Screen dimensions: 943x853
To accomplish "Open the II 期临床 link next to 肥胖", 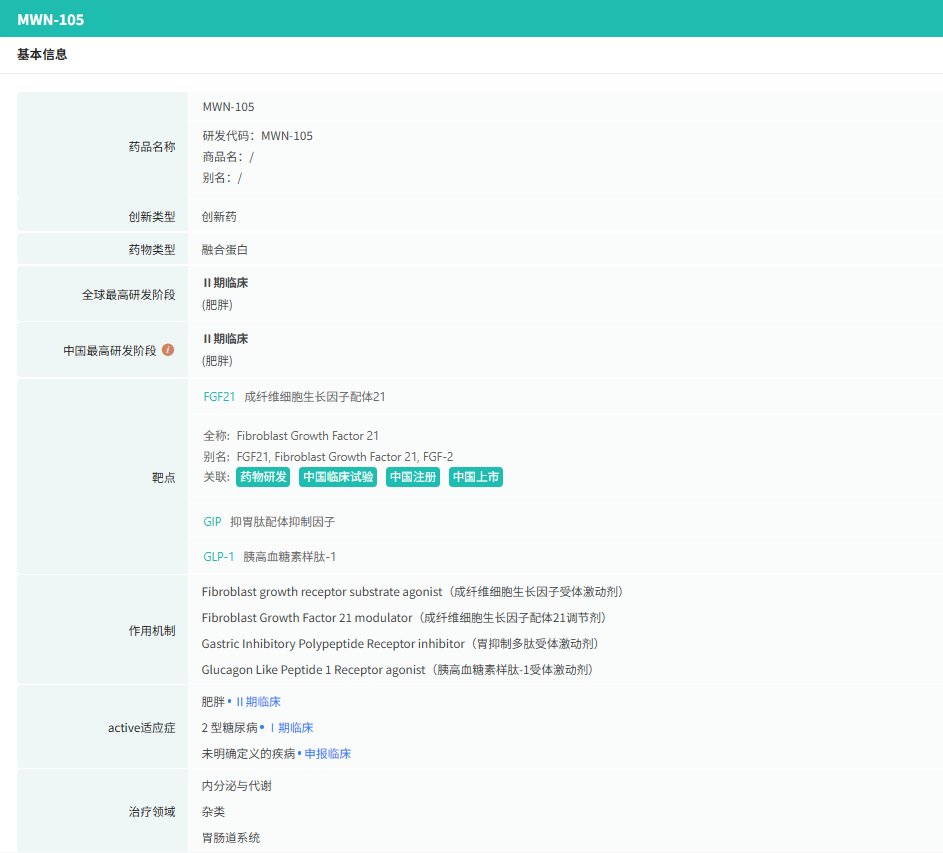I will (x=259, y=701).
